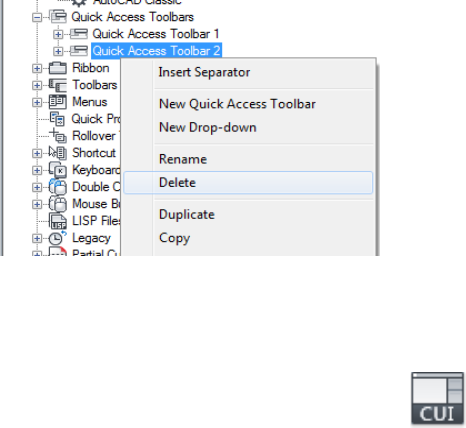Expand the Quick Access Toolbar 1 node
This screenshot has height=428, width=466.
tap(58, 34)
